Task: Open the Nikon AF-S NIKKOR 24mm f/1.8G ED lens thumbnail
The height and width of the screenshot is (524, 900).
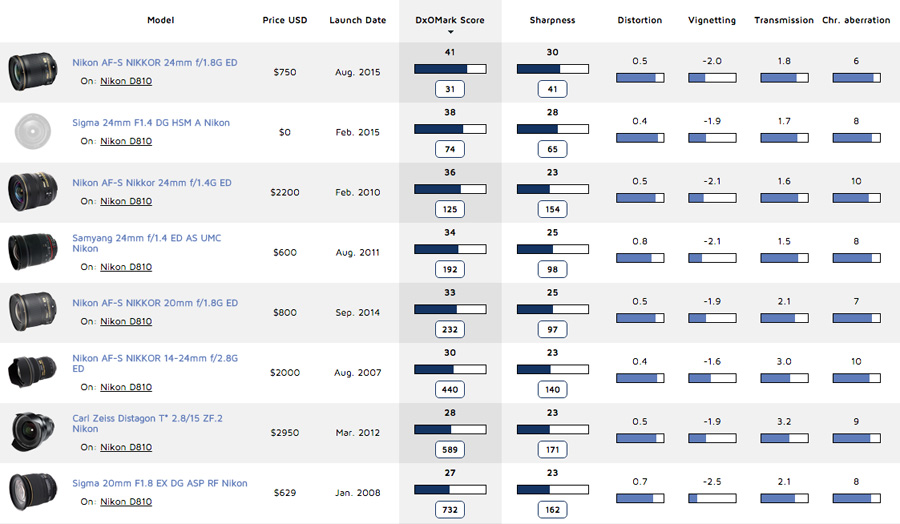Action: (x=33, y=72)
